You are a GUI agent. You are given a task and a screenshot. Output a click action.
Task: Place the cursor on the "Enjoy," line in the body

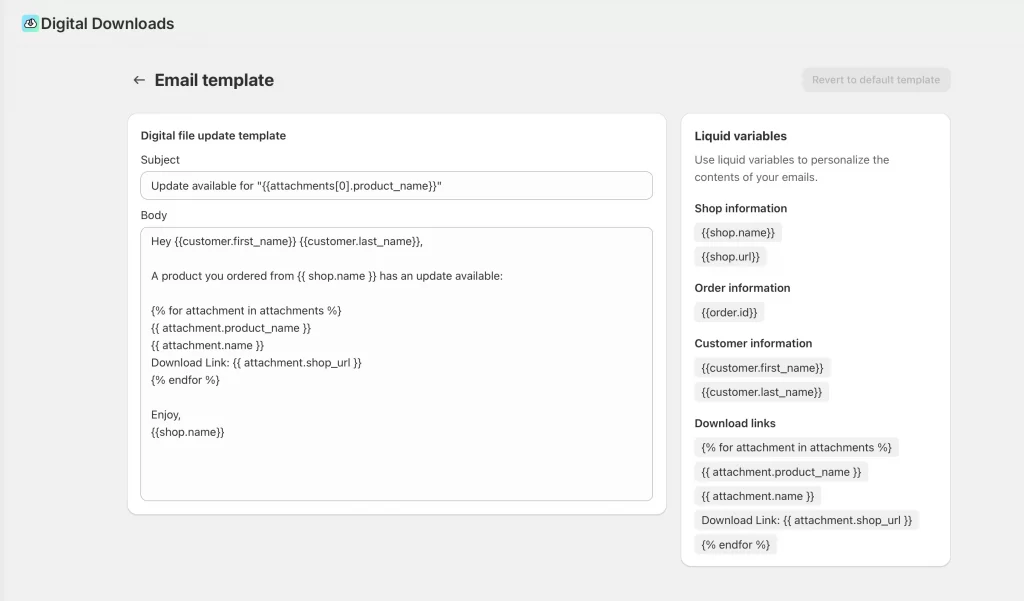point(166,414)
